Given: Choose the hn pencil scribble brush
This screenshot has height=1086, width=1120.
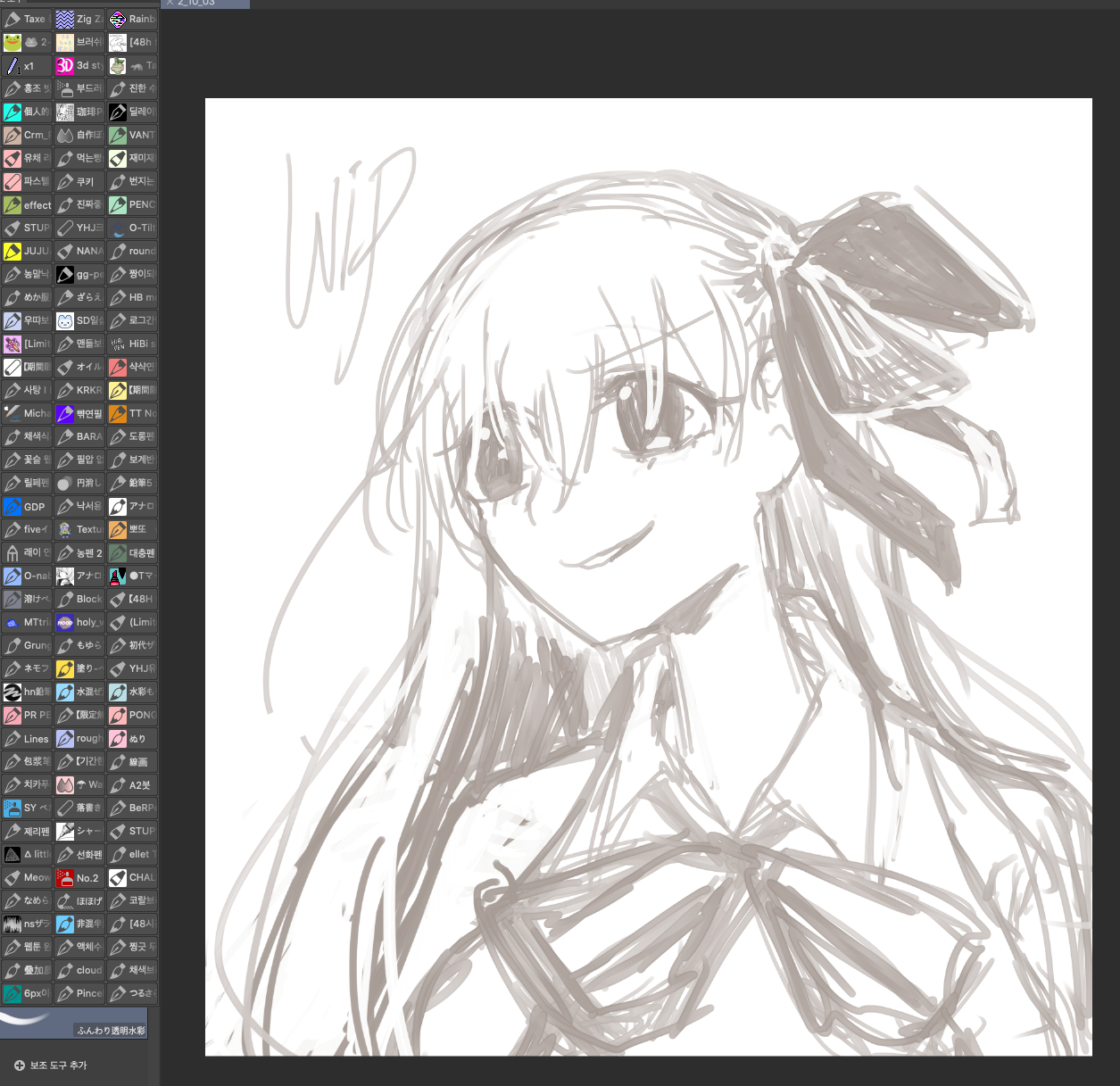Looking at the screenshot, I should 26,692.
